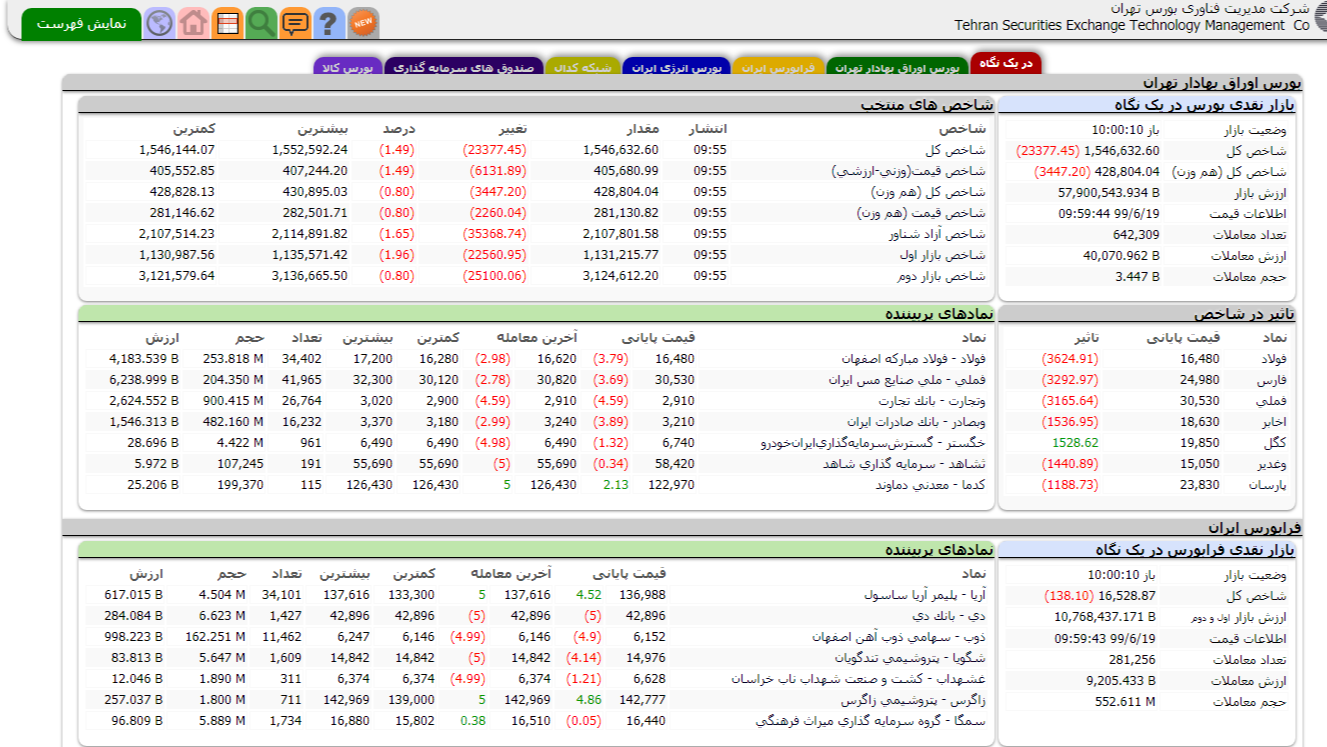Switch to بورس اوراق بهادار تهران tab
The height and width of the screenshot is (747, 1327).
[x=897, y=67]
